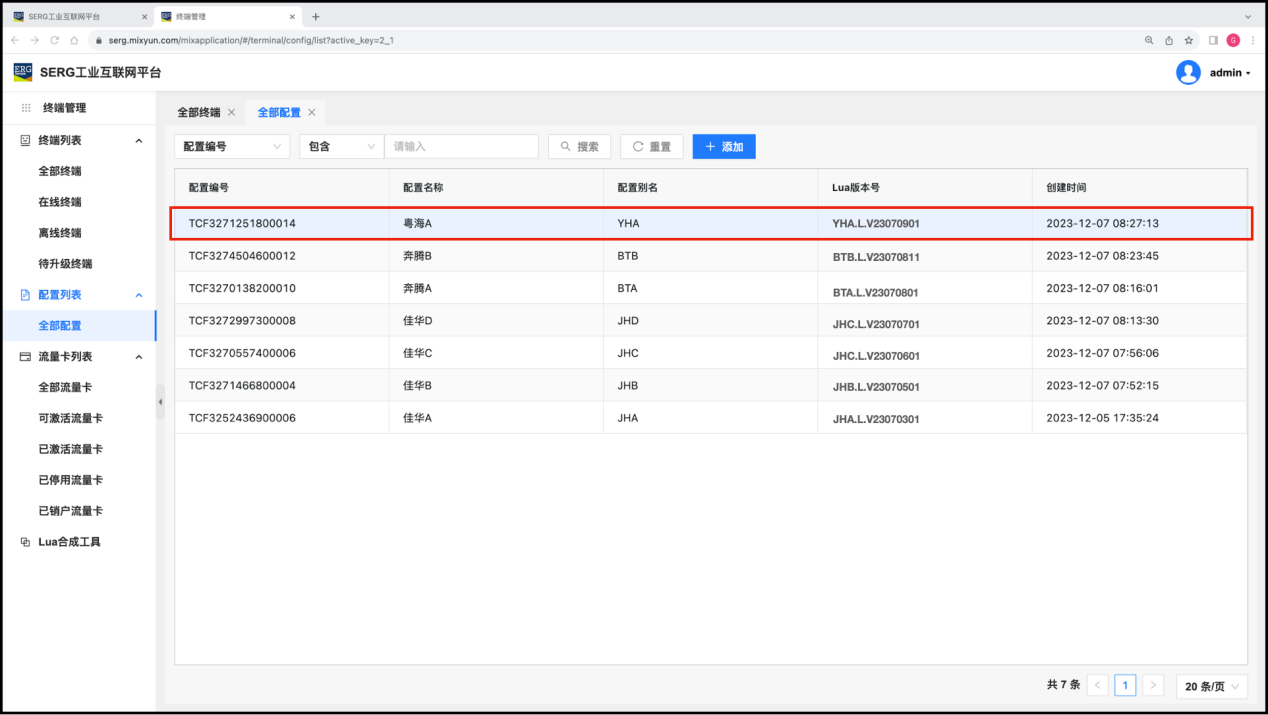The image size is (1268, 715).
Task: Click the Lua合成工具 sidebar item
Action: tap(69, 542)
